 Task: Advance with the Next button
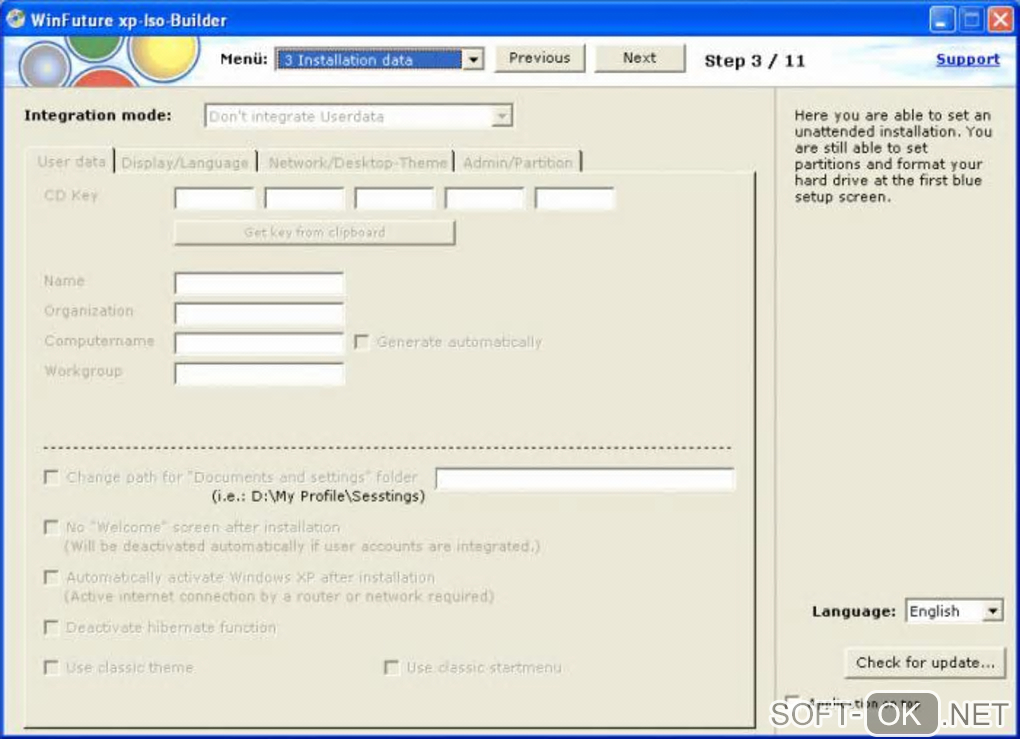point(639,58)
